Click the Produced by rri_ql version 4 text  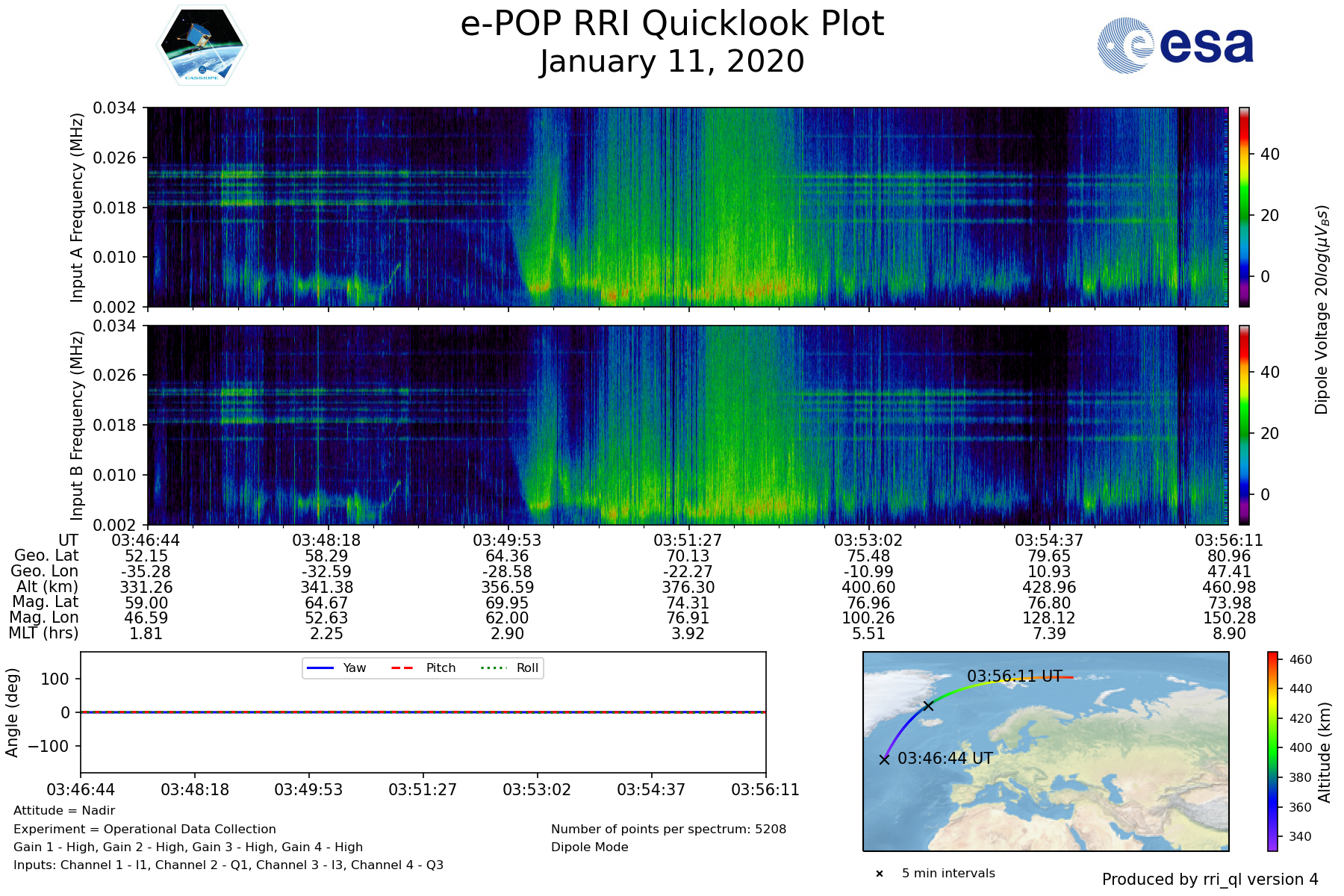point(1210,880)
